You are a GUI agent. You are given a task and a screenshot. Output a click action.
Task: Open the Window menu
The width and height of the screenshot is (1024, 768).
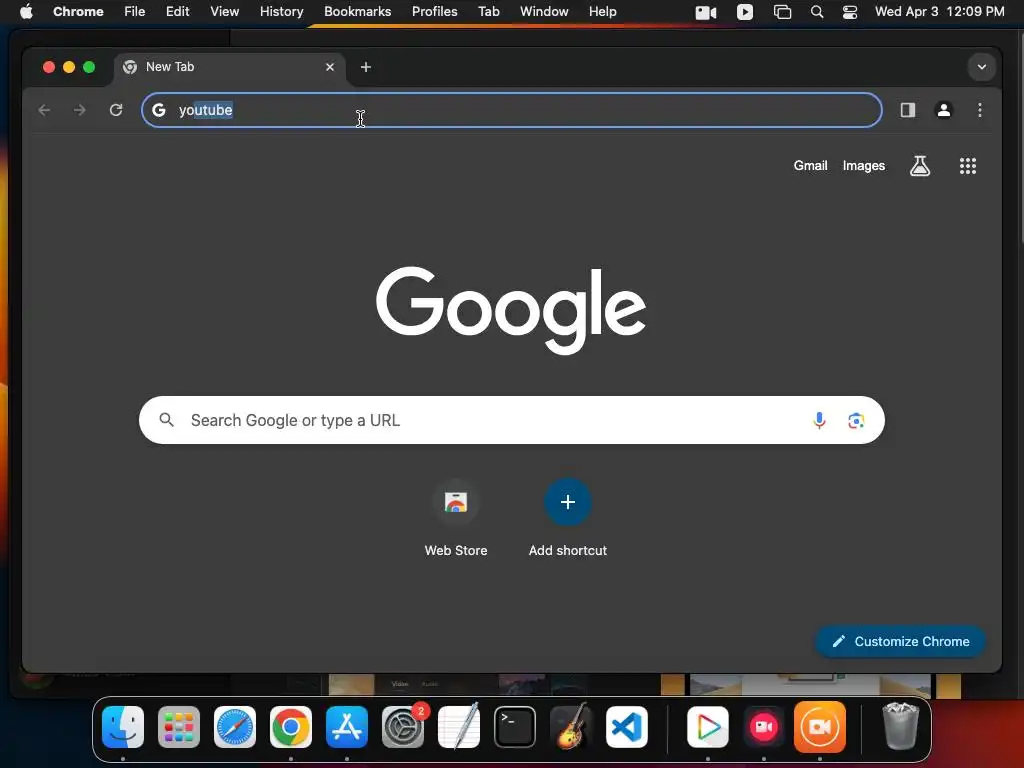(x=544, y=12)
